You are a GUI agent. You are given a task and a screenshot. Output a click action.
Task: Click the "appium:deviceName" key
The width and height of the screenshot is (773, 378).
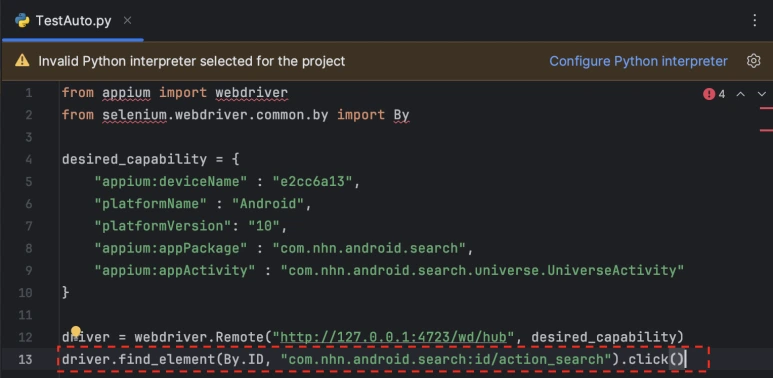pos(171,181)
